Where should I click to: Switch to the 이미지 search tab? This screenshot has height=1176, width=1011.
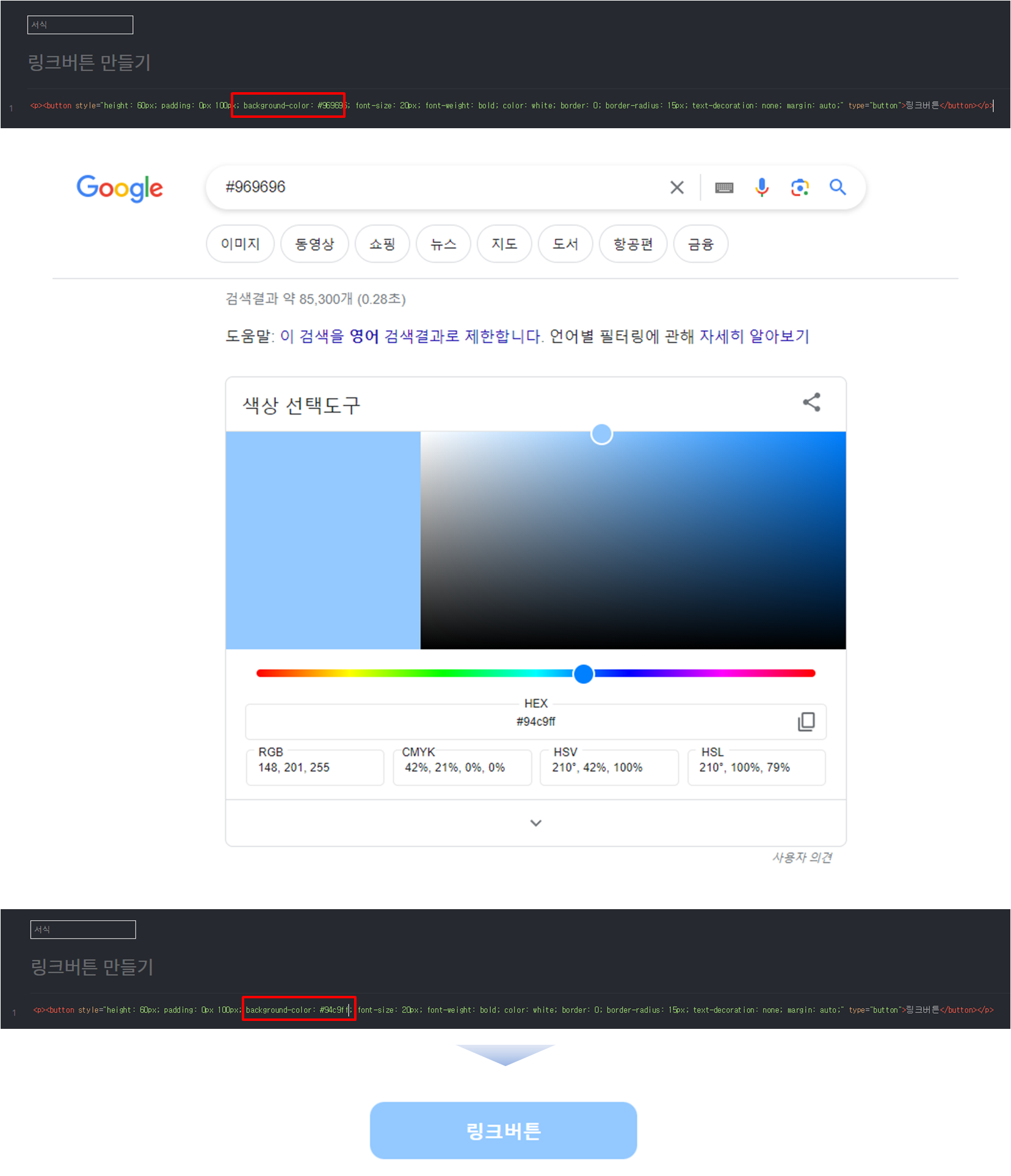pos(240,244)
